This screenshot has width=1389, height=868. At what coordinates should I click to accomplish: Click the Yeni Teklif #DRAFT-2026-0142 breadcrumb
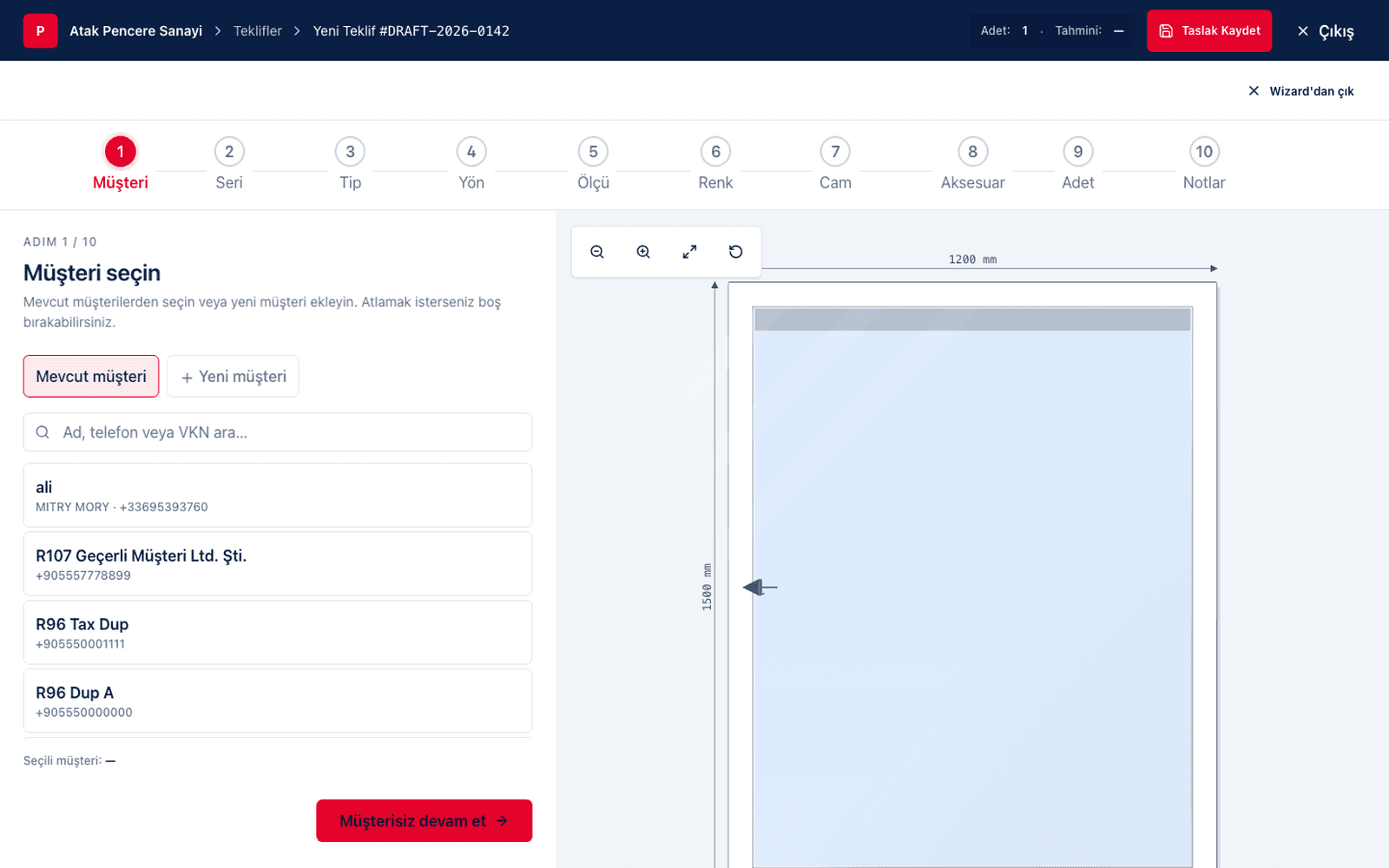coord(411,30)
